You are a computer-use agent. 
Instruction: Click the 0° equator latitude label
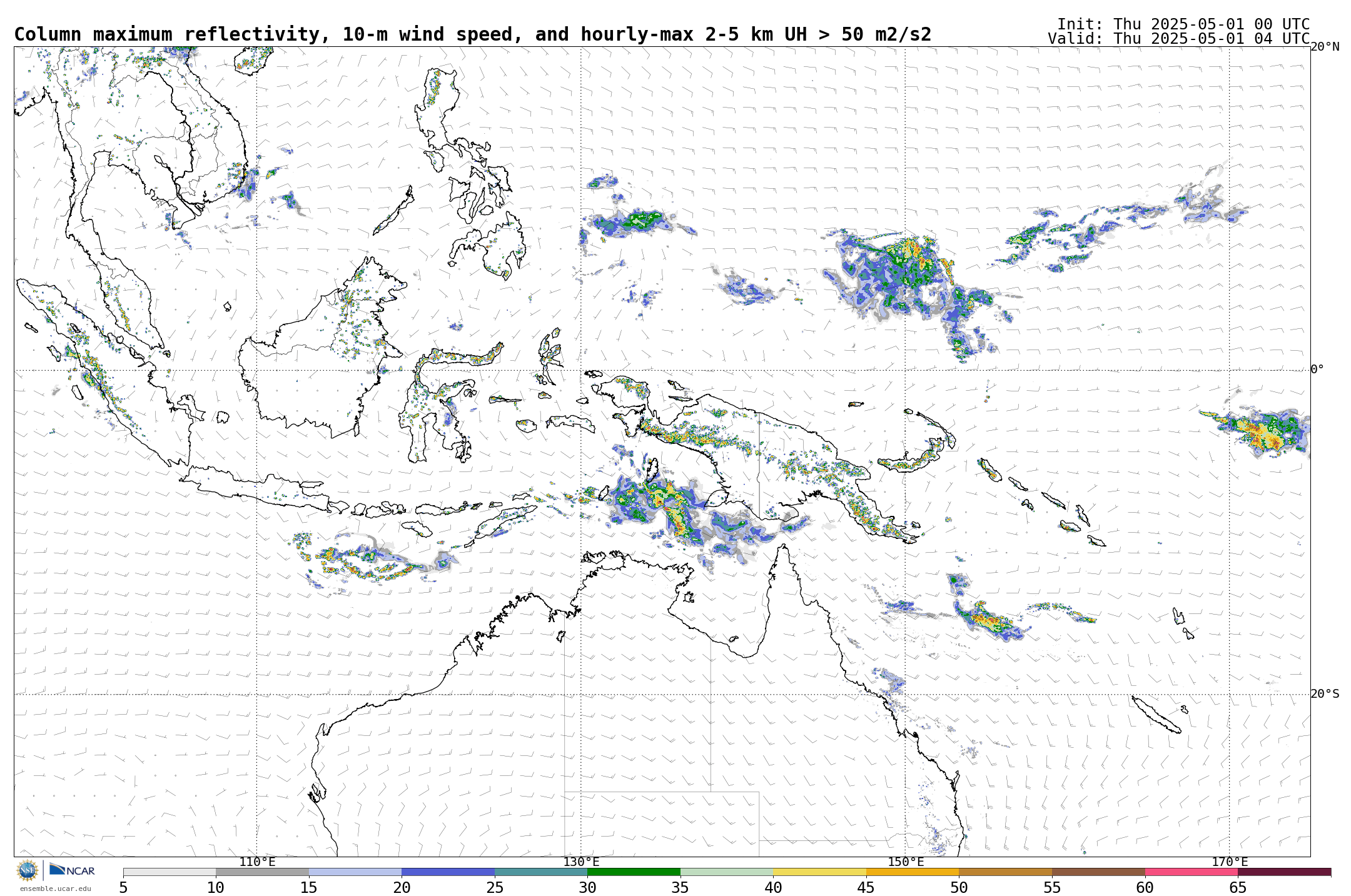pos(1317,369)
